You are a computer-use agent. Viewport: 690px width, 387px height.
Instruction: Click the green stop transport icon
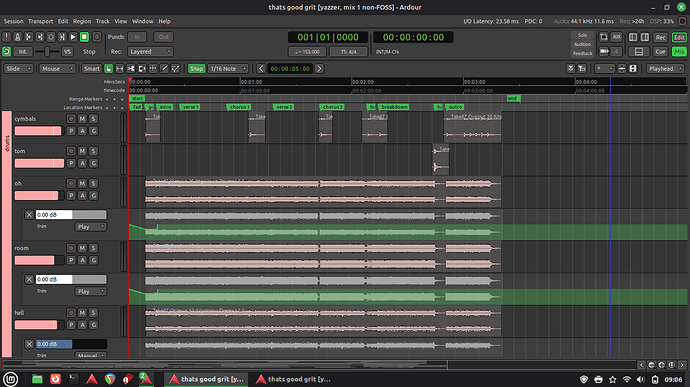(84, 37)
